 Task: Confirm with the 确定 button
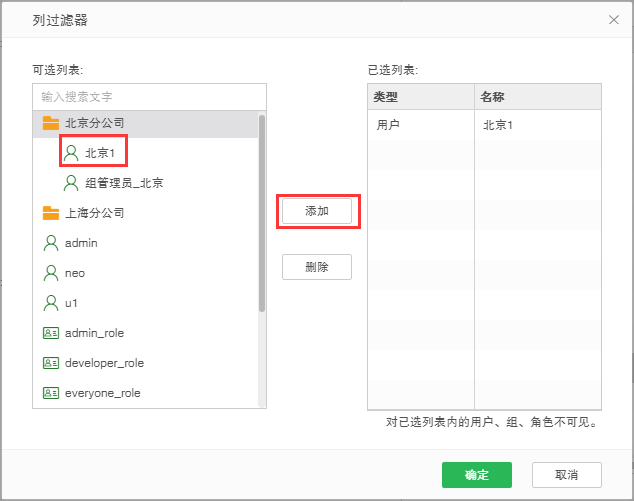(x=477, y=475)
